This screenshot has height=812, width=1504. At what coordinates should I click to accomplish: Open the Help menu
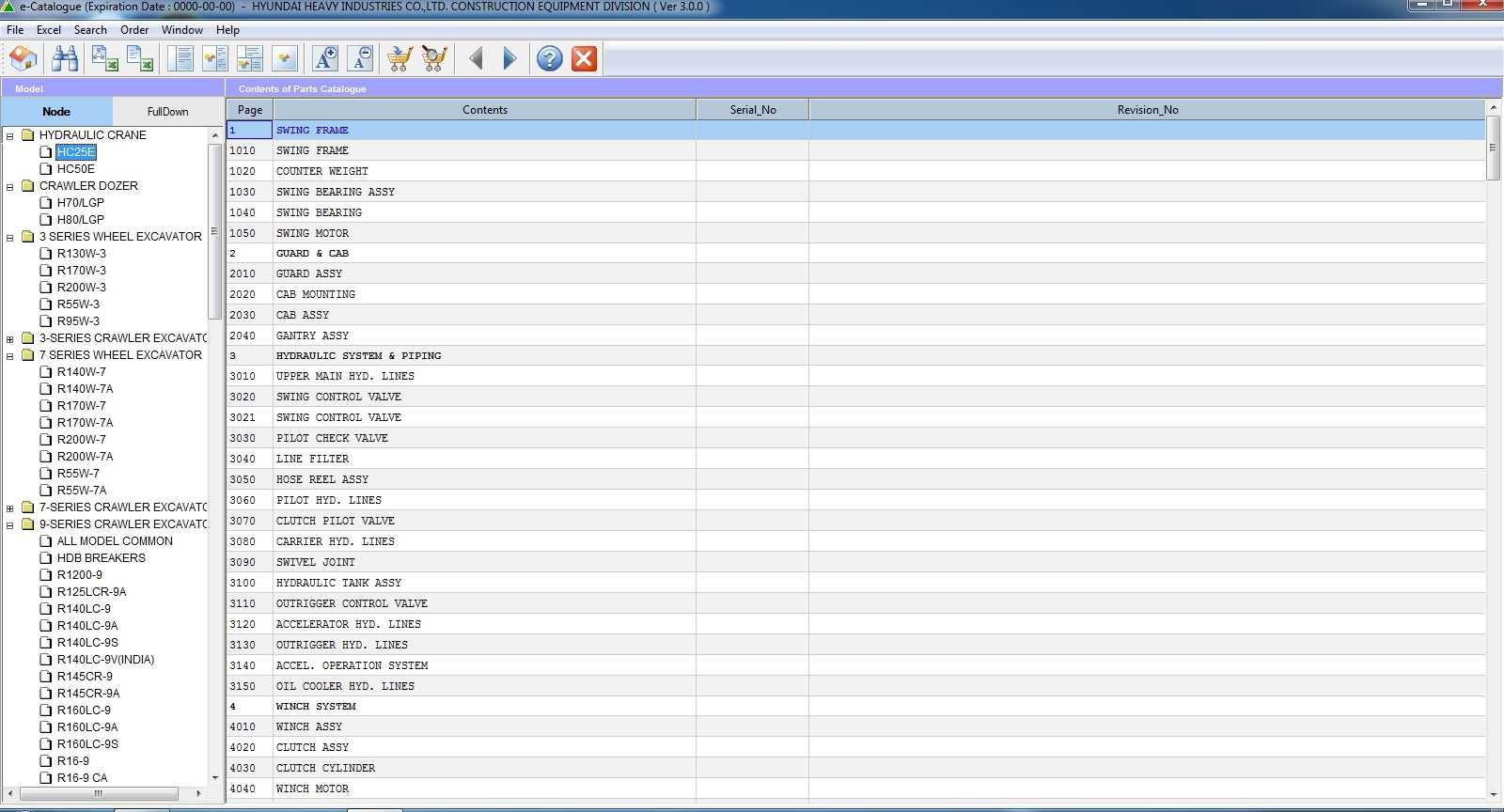(227, 30)
